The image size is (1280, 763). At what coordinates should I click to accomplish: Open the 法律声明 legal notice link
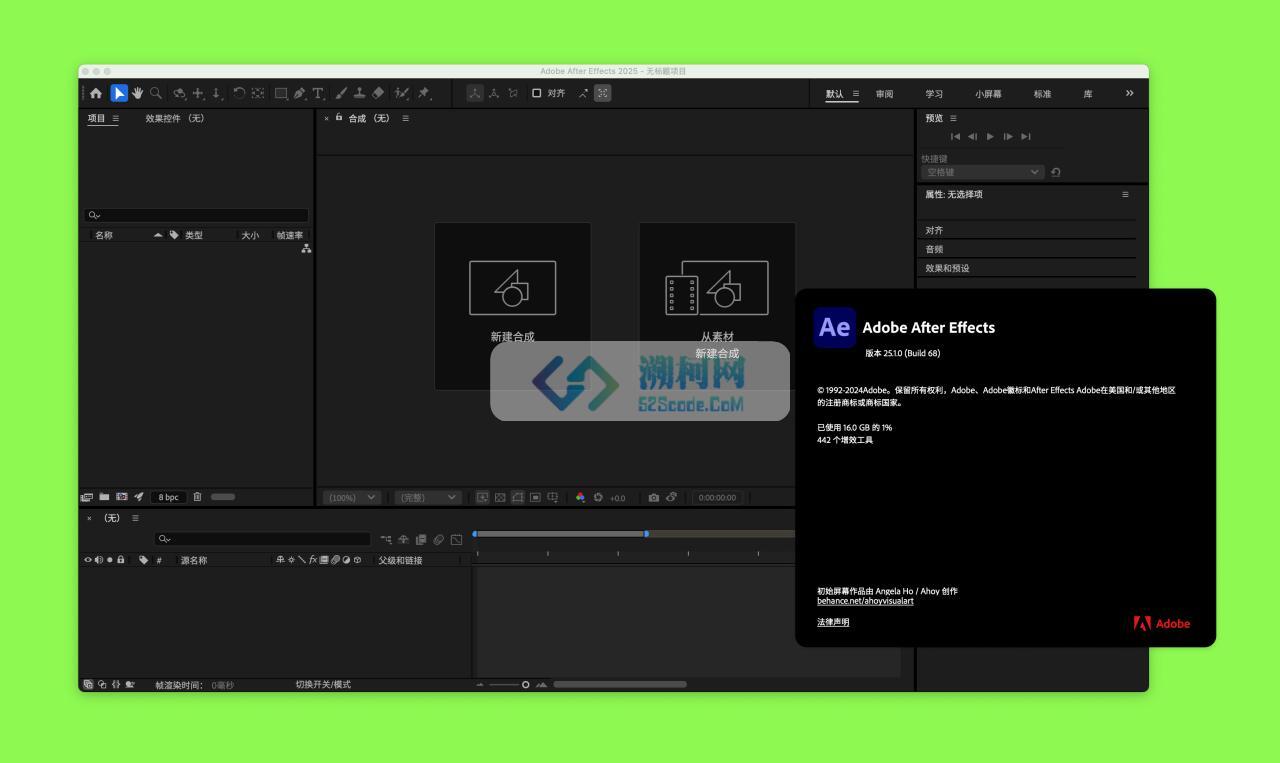[x=833, y=622]
